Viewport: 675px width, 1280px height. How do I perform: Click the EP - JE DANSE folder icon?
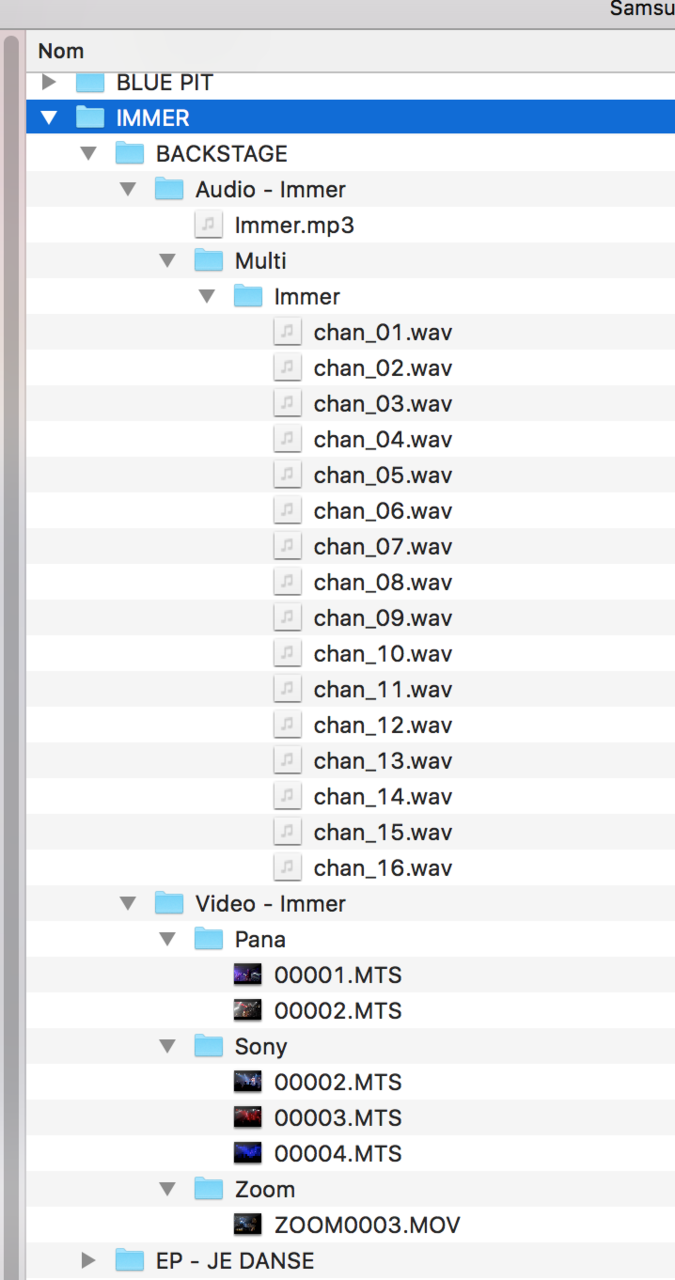(x=130, y=1260)
